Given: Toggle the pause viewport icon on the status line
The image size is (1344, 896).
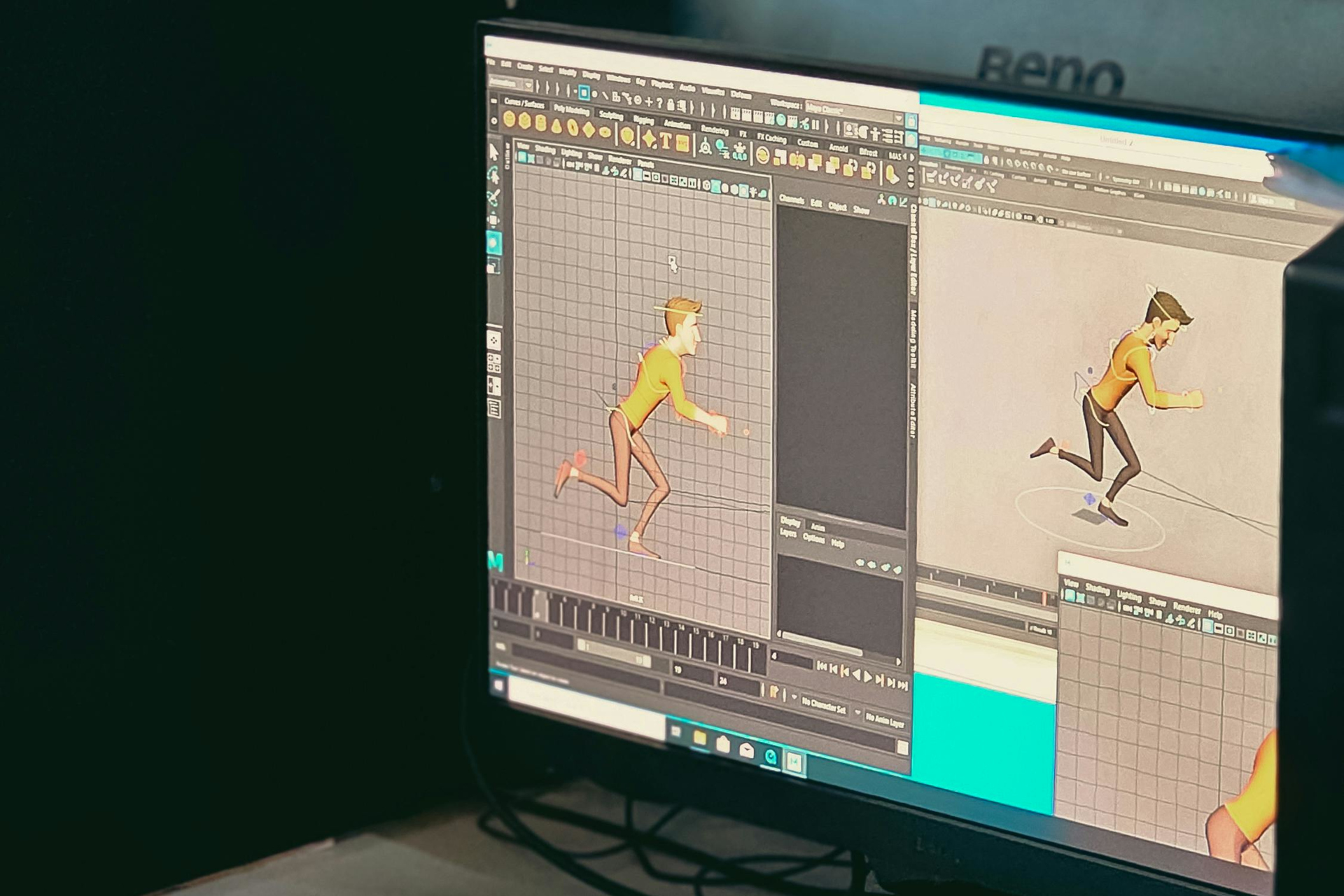Looking at the screenshot, I should [x=815, y=125].
